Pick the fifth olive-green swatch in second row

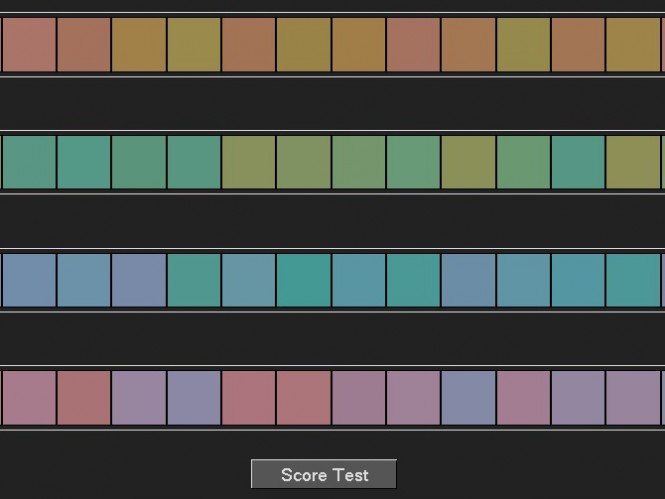click(249, 162)
